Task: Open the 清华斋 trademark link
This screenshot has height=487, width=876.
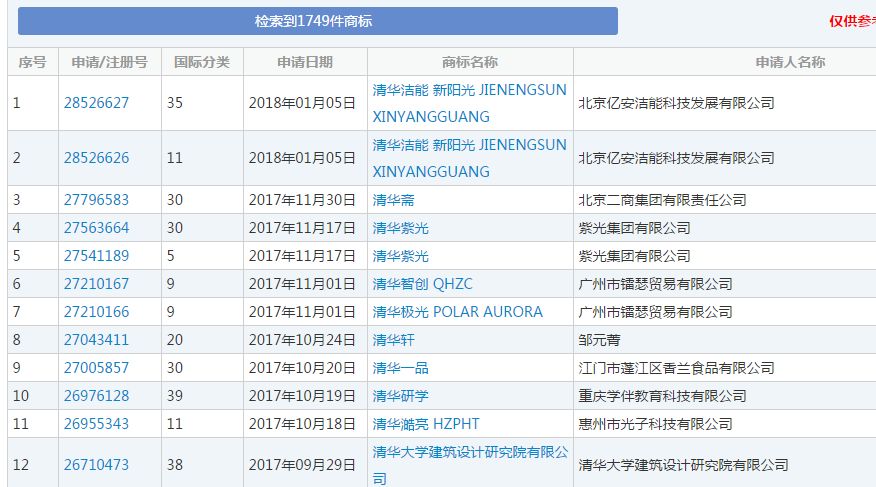Action: click(x=393, y=199)
